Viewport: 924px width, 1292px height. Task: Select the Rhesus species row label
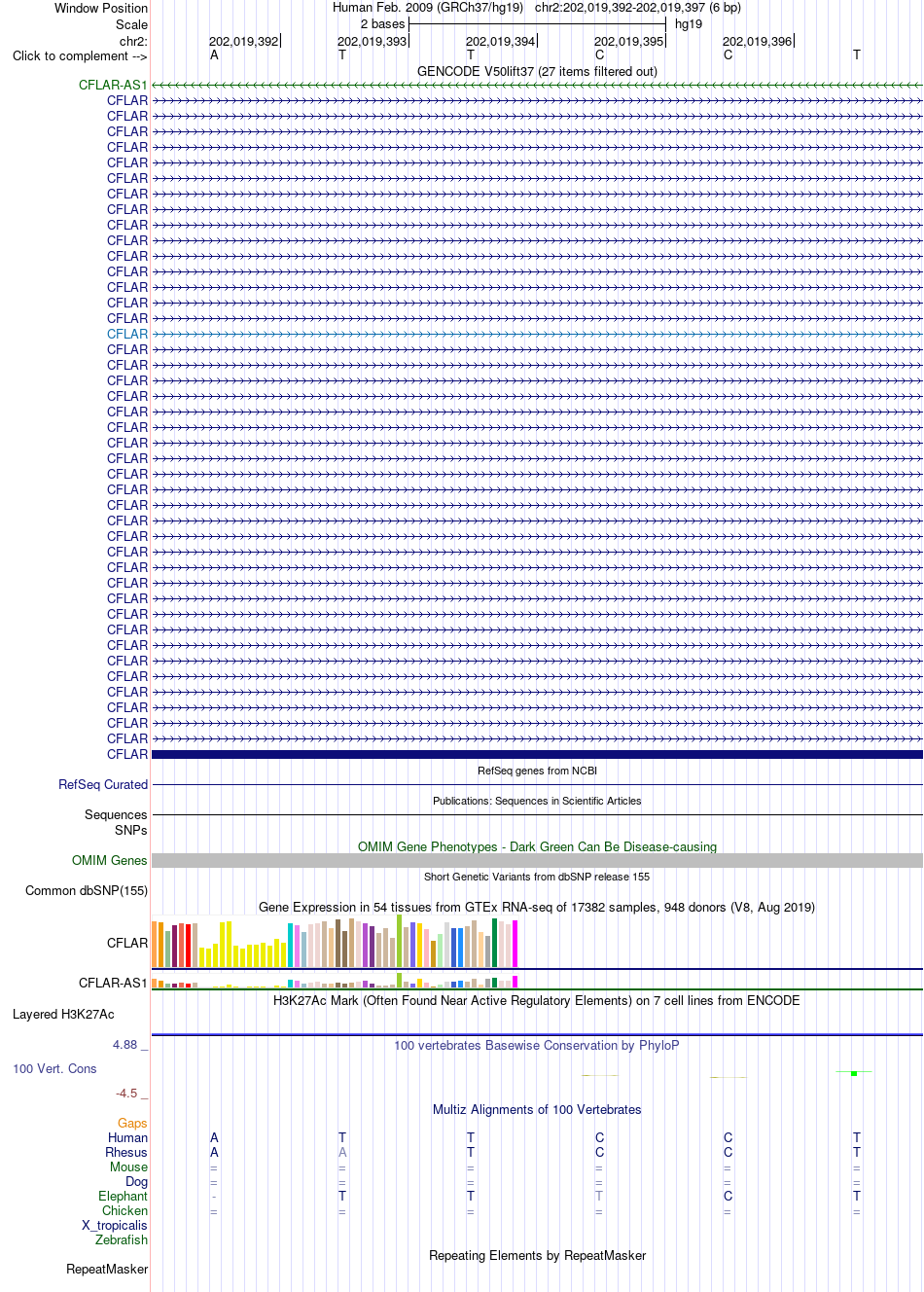click(126, 1152)
